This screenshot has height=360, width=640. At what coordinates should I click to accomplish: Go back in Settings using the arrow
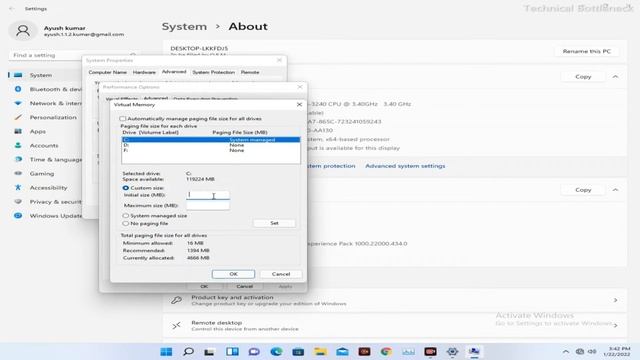click(11, 9)
